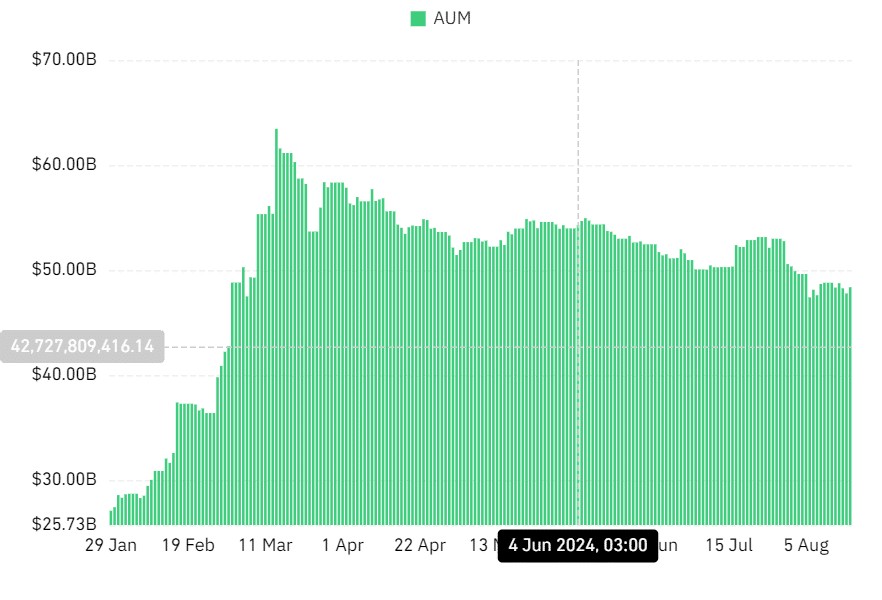This screenshot has height=600, width=882.
Task: Click the $60.00B y-axis label
Action: click(x=65, y=165)
